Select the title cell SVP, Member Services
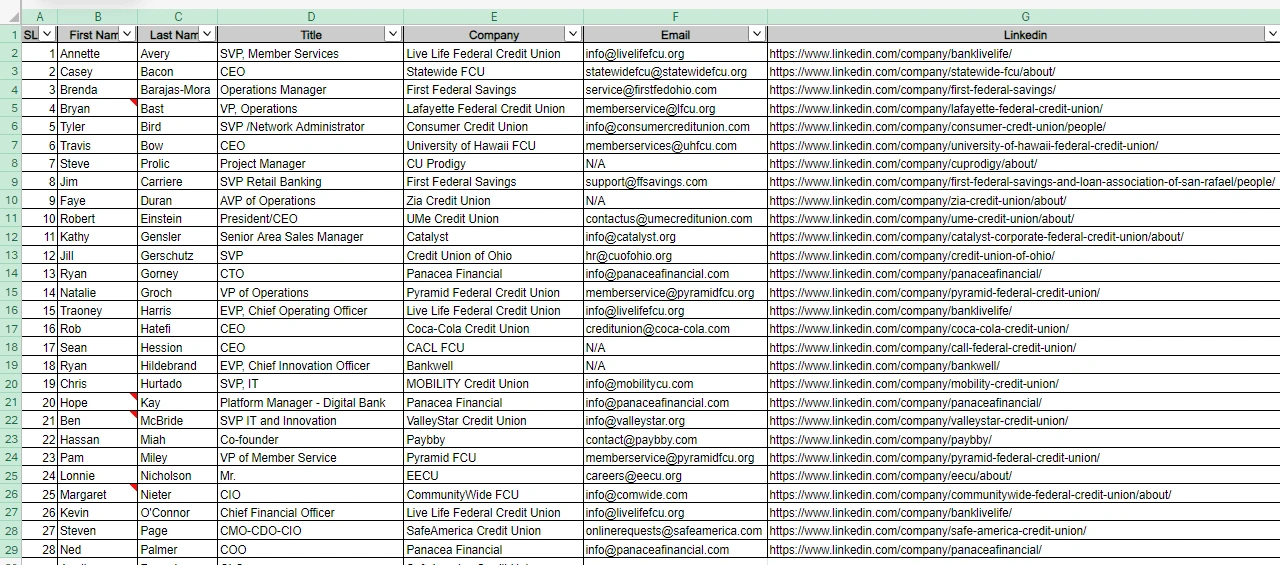Image resolution: width=1280 pixels, height=565 pixels. point(311,53)
